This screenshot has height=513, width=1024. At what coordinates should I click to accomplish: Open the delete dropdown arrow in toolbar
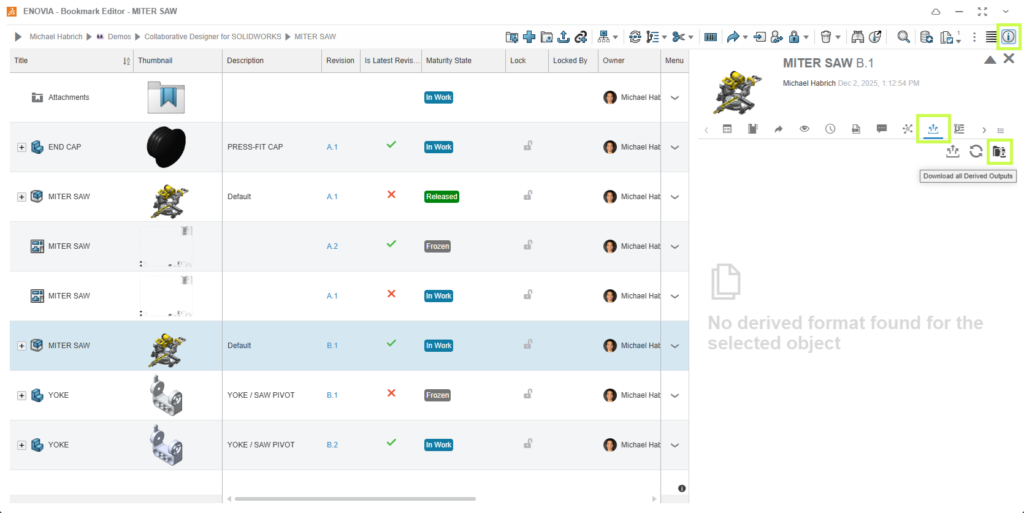(x=839, y=38)
